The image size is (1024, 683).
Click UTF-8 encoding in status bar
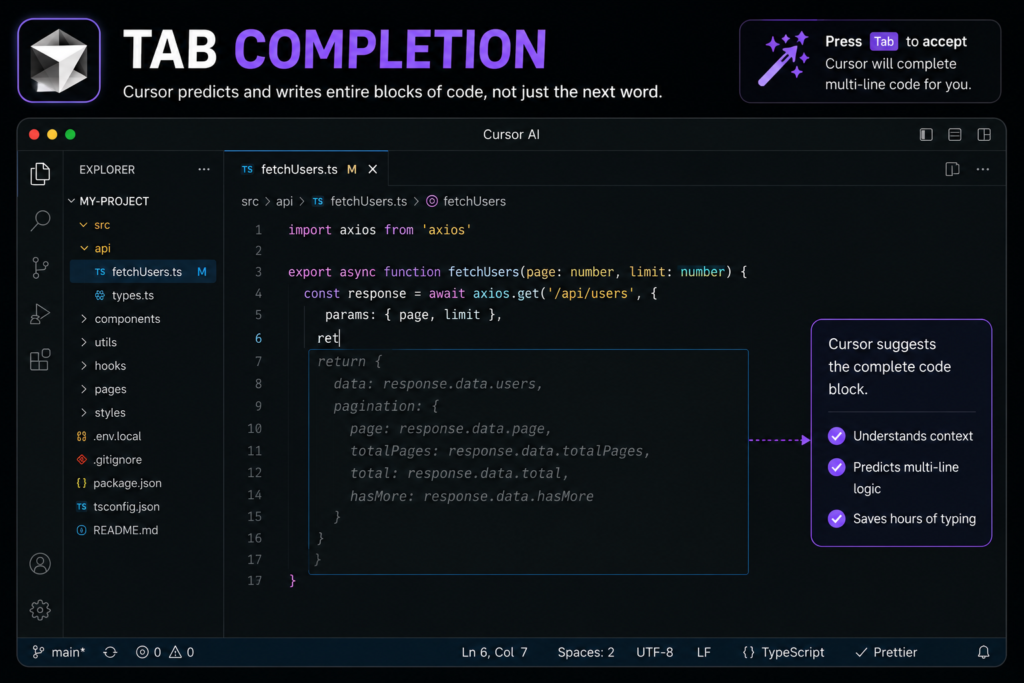click(654, 652)
